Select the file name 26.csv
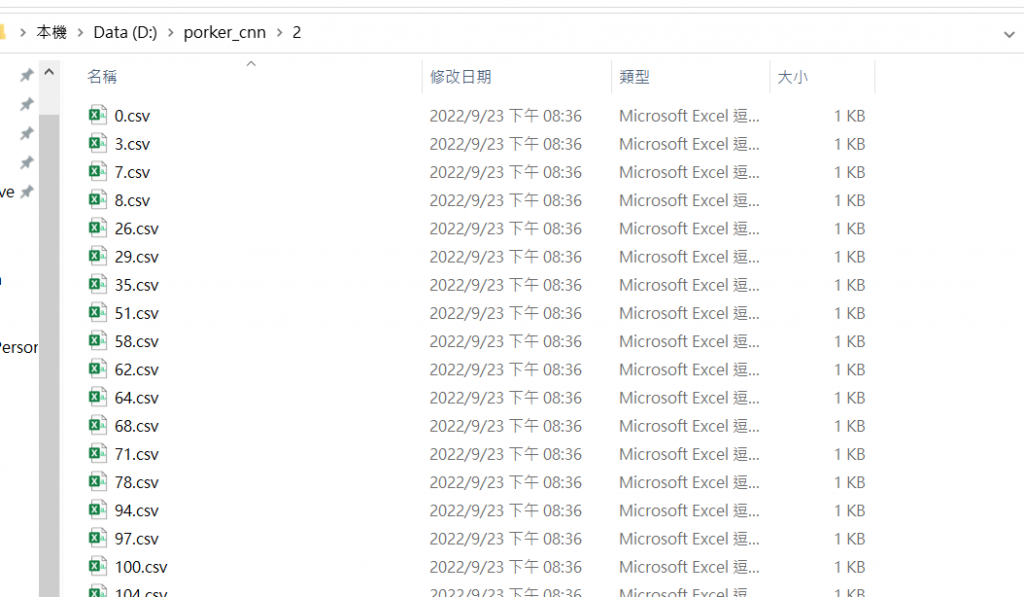The image size is (1024, 597). point(136,228)
